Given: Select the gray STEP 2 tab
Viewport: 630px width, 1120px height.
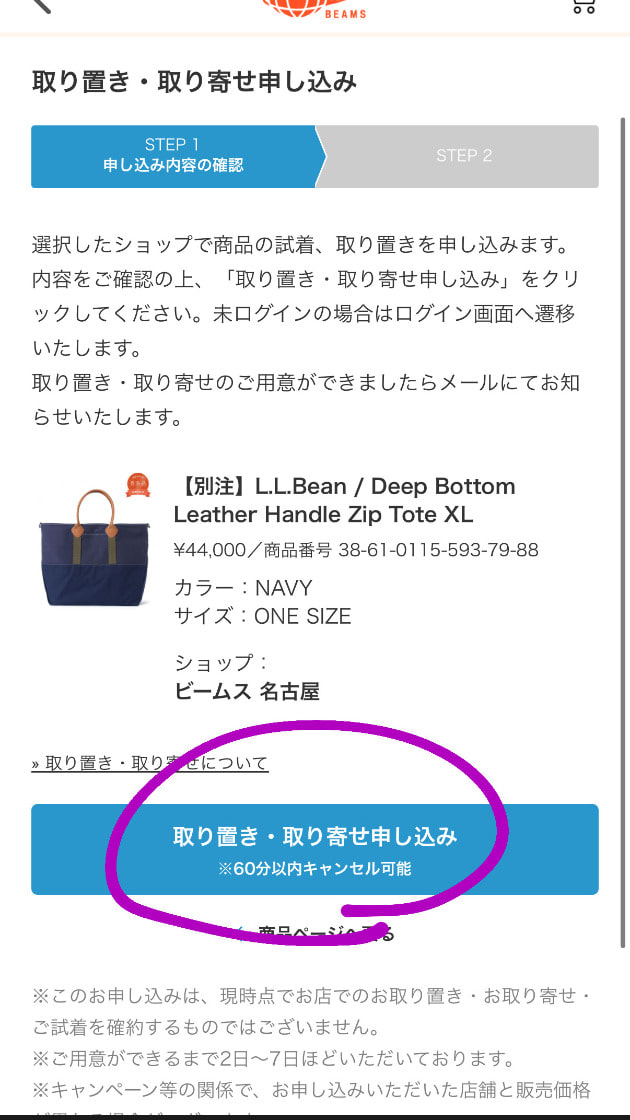Looking at the screenshot, I should [464, 156].
